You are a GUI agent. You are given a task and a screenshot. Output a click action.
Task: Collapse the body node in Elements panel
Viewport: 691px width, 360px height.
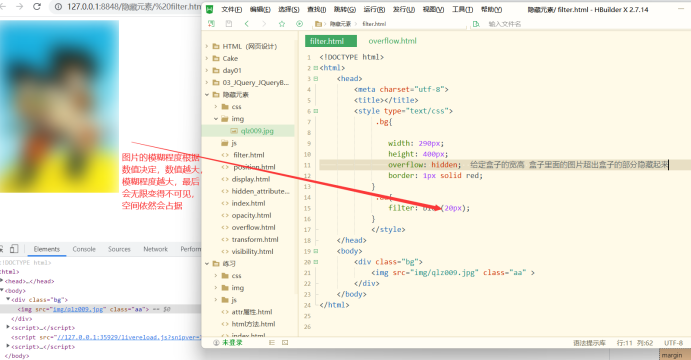click(x=2, y=290)
